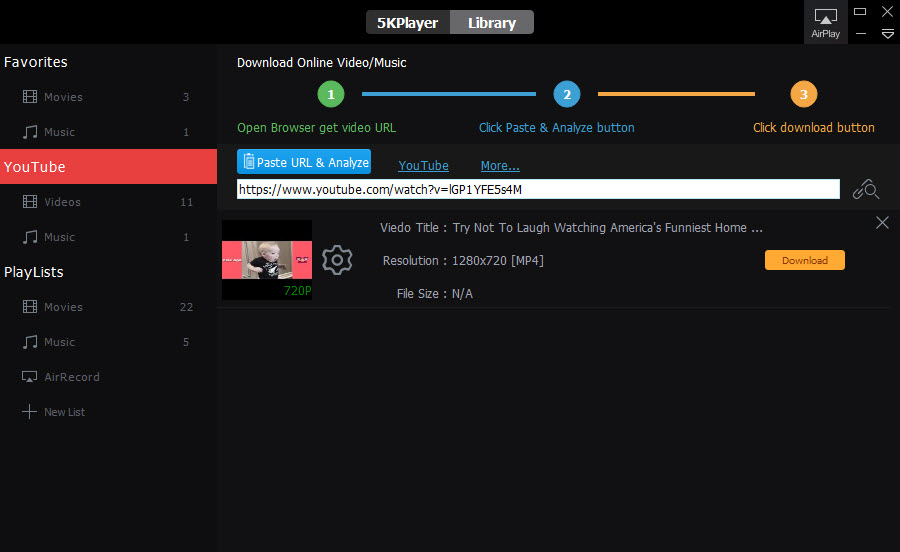Screen dimensions: 900x552
Task: Click the Resolution 1280x720 [MP4] text
Action: [463, 261]
